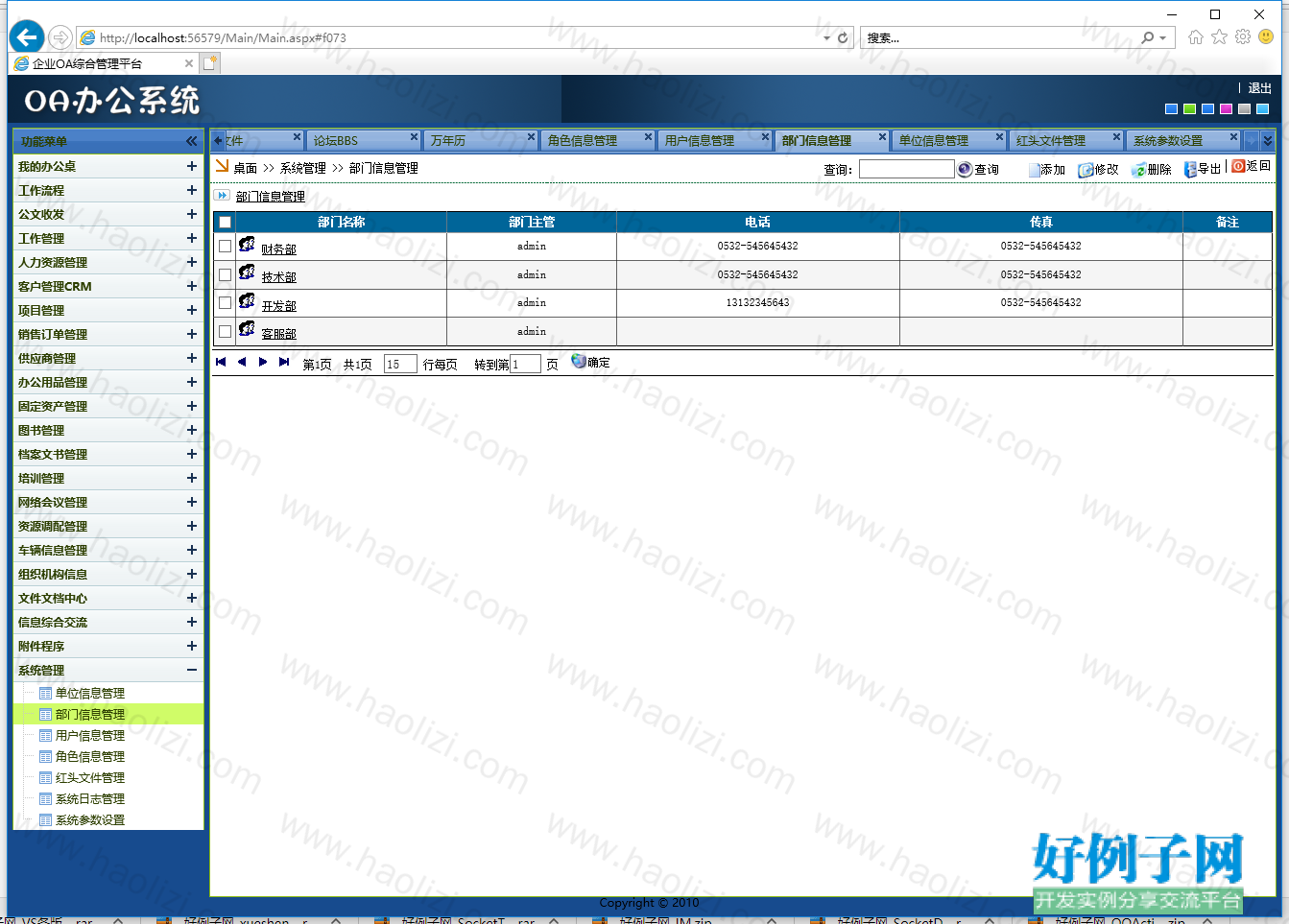The image size is (1289, 924).
Task: Click the 导出 export icon
Action: [1190, 169]
